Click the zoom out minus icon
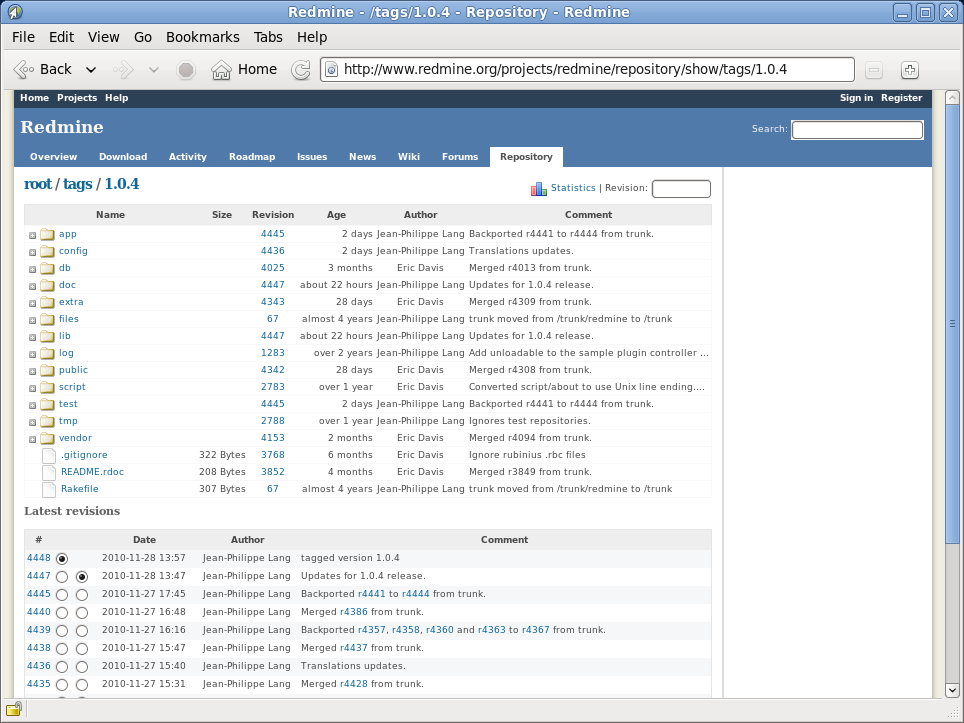964x723 pixels. click(x=874, y=69)
